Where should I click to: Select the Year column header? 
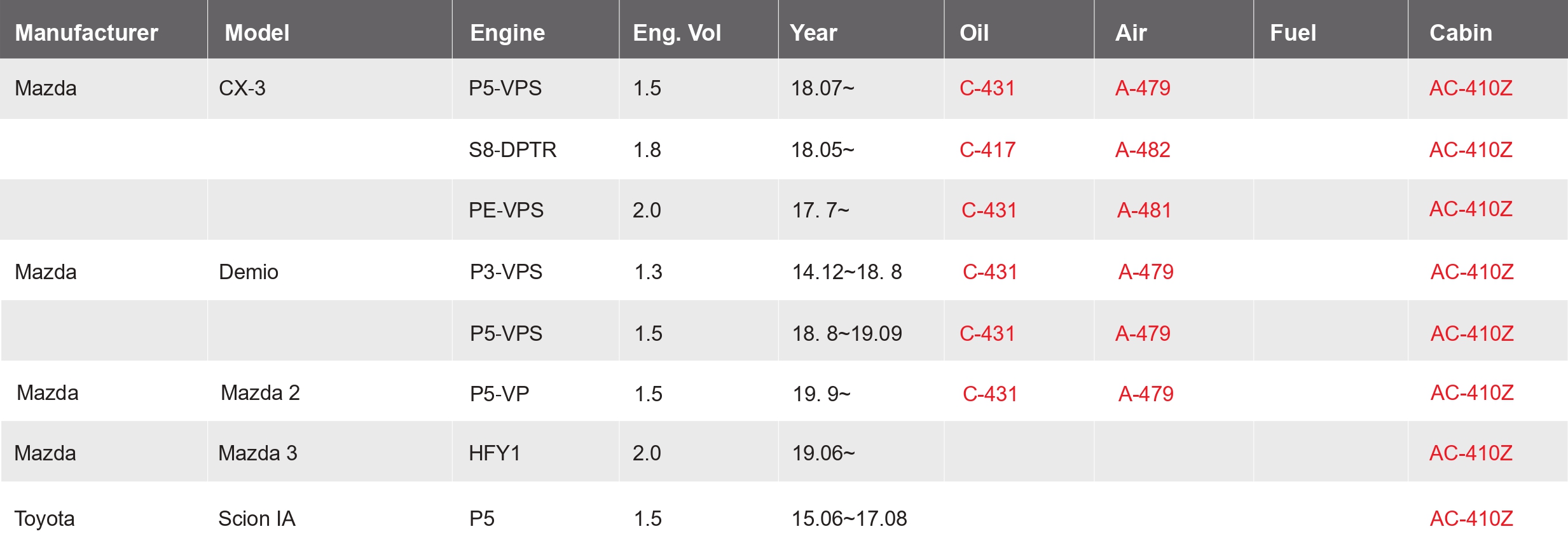tap(813, 33)
